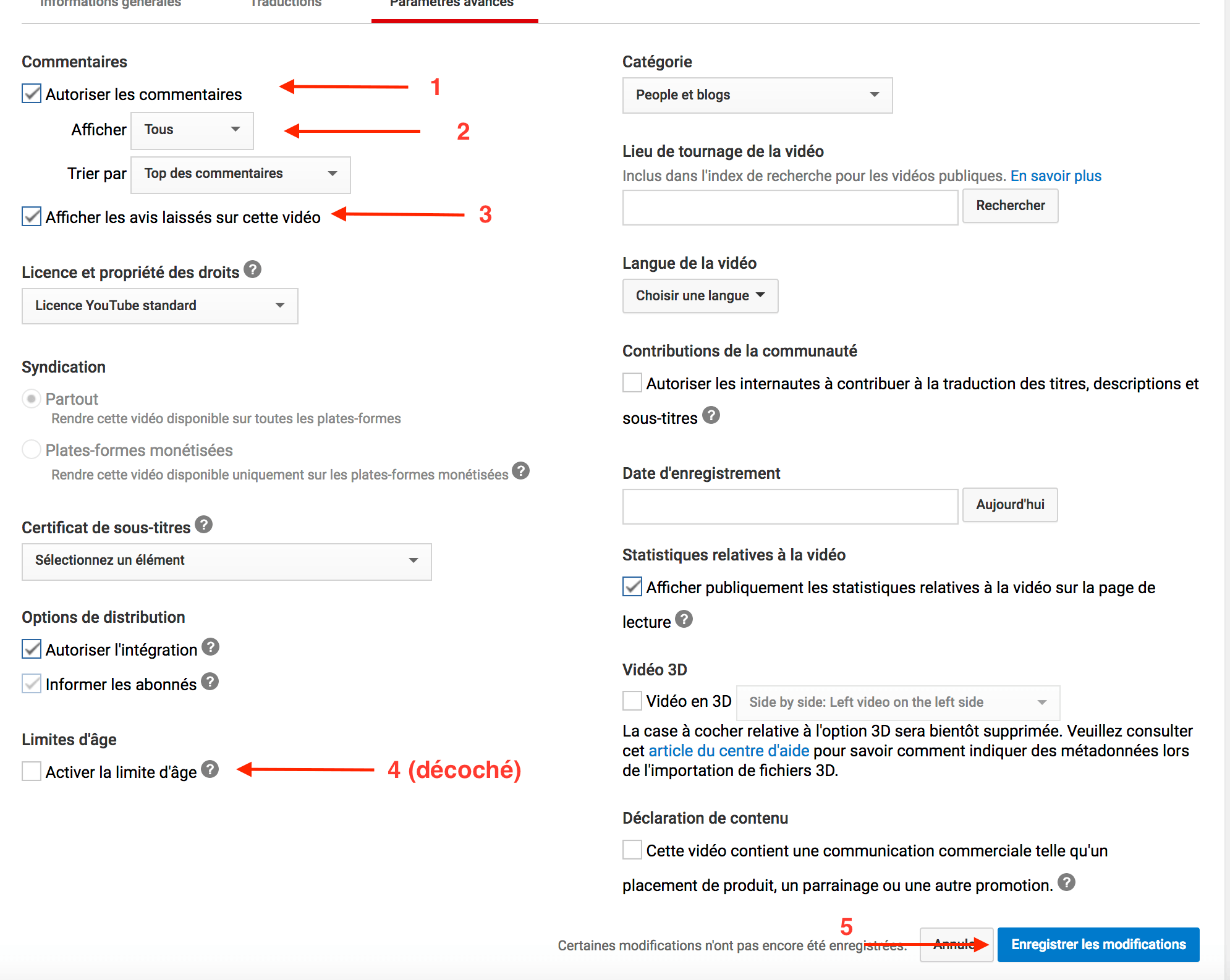Check the Vidéo en 3D checkbox
Viewport: 1230px width, 980px height.
632,701
